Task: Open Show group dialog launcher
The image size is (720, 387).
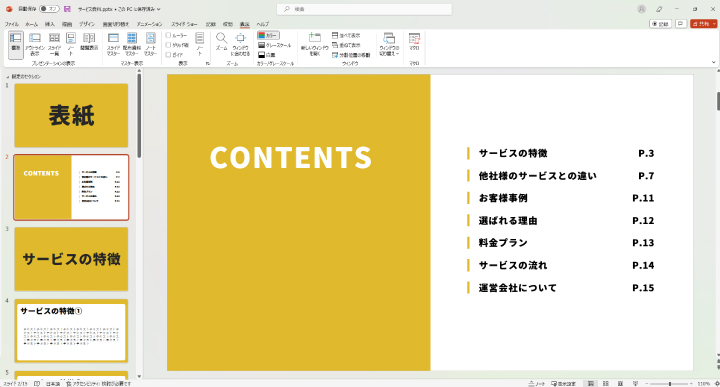Action: coord(208,63)
